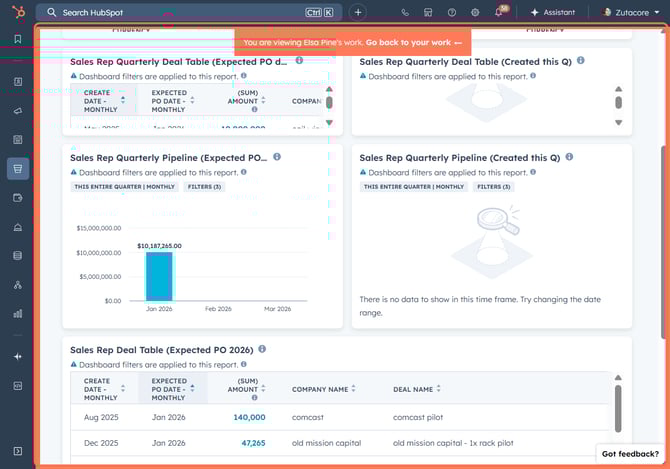Open the Bookmarks icon in sidebar
Viewport: 670px width, 469px height.
(17, 39)
